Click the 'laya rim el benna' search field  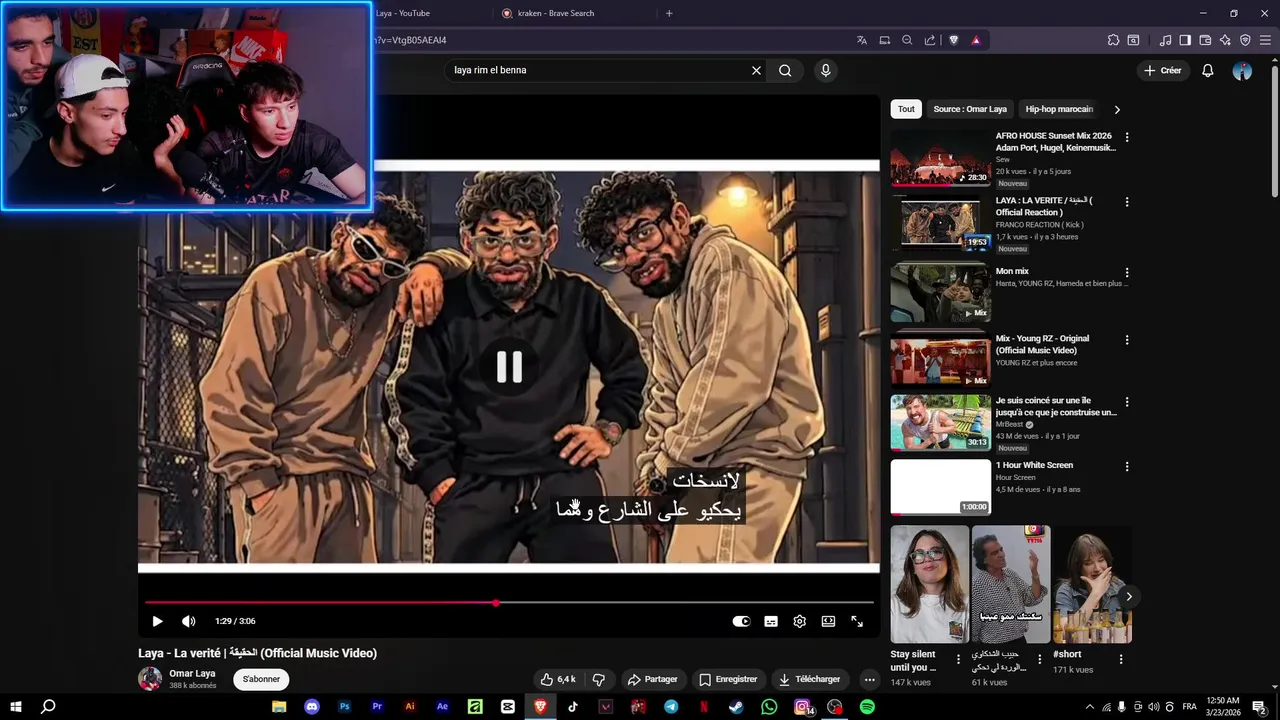[598, 70]
